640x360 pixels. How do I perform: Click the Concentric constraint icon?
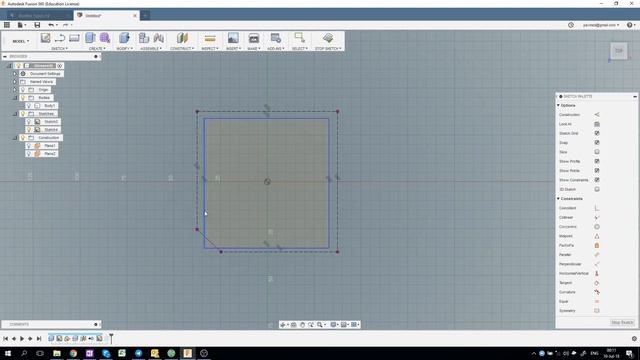coord(597,227)
